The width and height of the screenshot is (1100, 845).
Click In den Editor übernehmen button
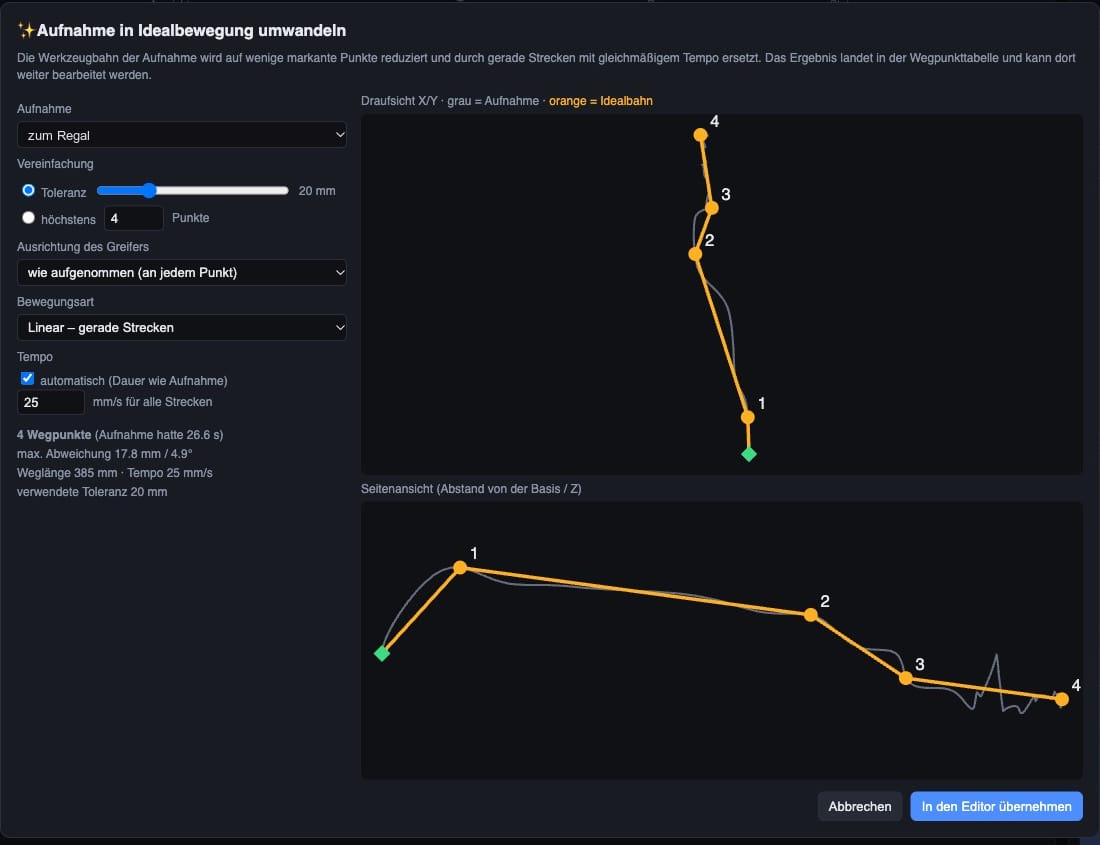(996, 806)
